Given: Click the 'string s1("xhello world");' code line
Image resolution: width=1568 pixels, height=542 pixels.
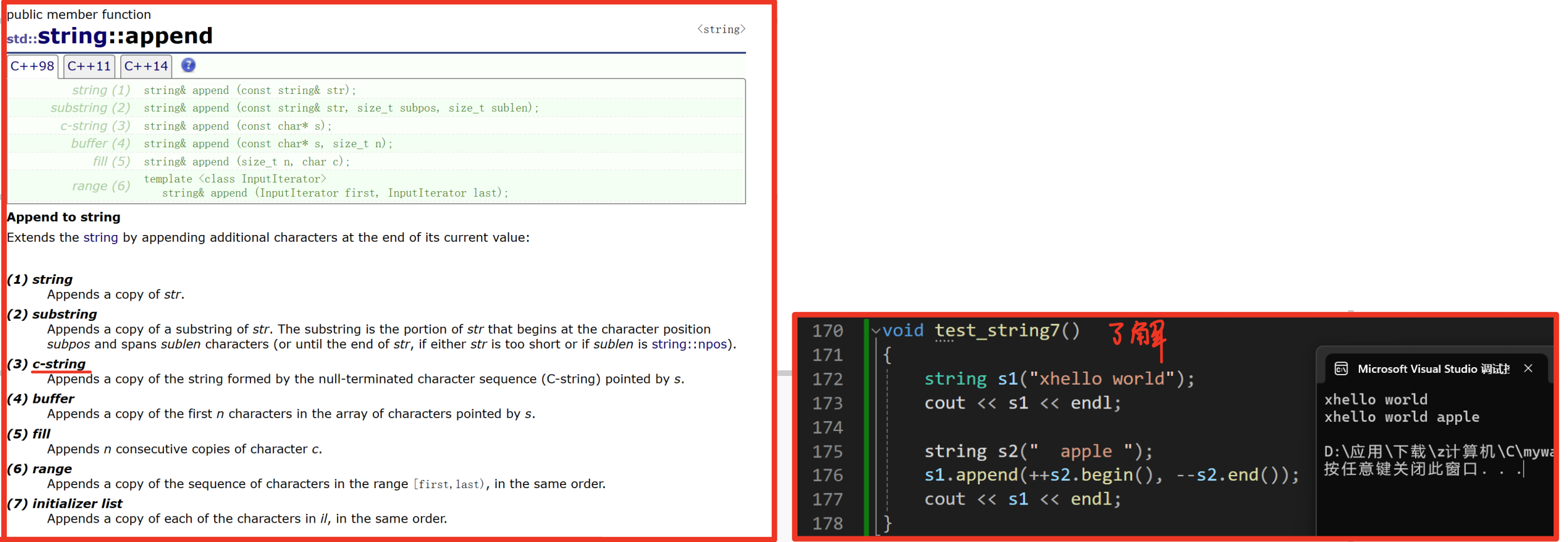Looking at the screenshot, I should coord(1059,379).
